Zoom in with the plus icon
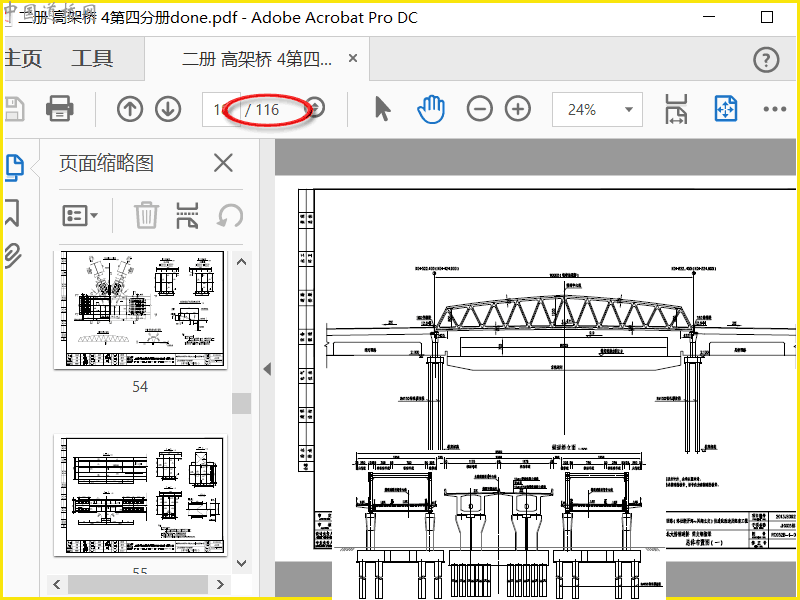 click(518, 109)
